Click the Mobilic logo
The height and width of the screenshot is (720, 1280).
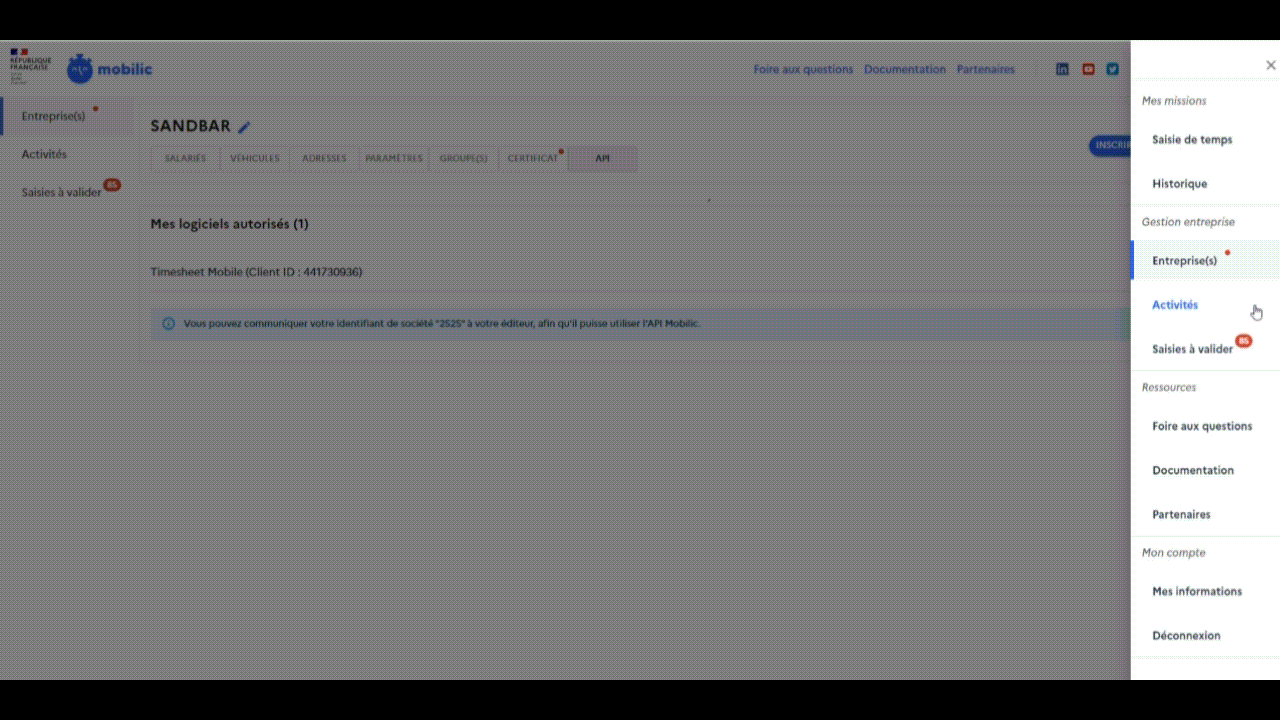point(110,69)
